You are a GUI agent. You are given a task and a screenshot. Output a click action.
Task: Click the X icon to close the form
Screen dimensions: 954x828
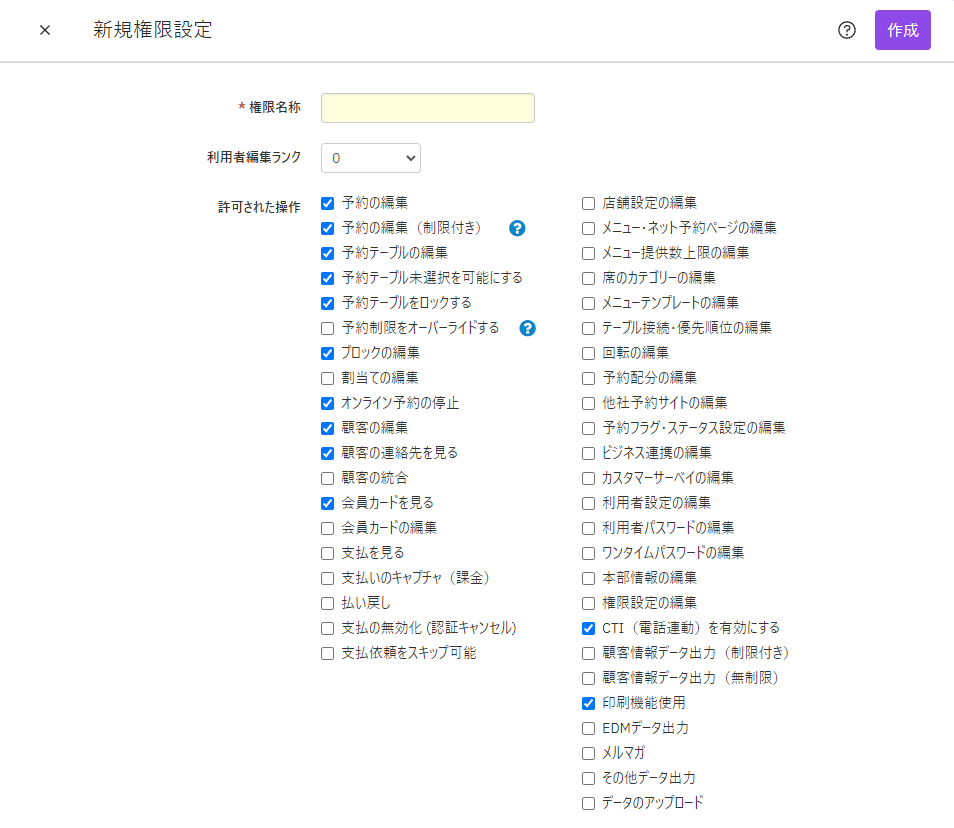click(x=45, y=30)
